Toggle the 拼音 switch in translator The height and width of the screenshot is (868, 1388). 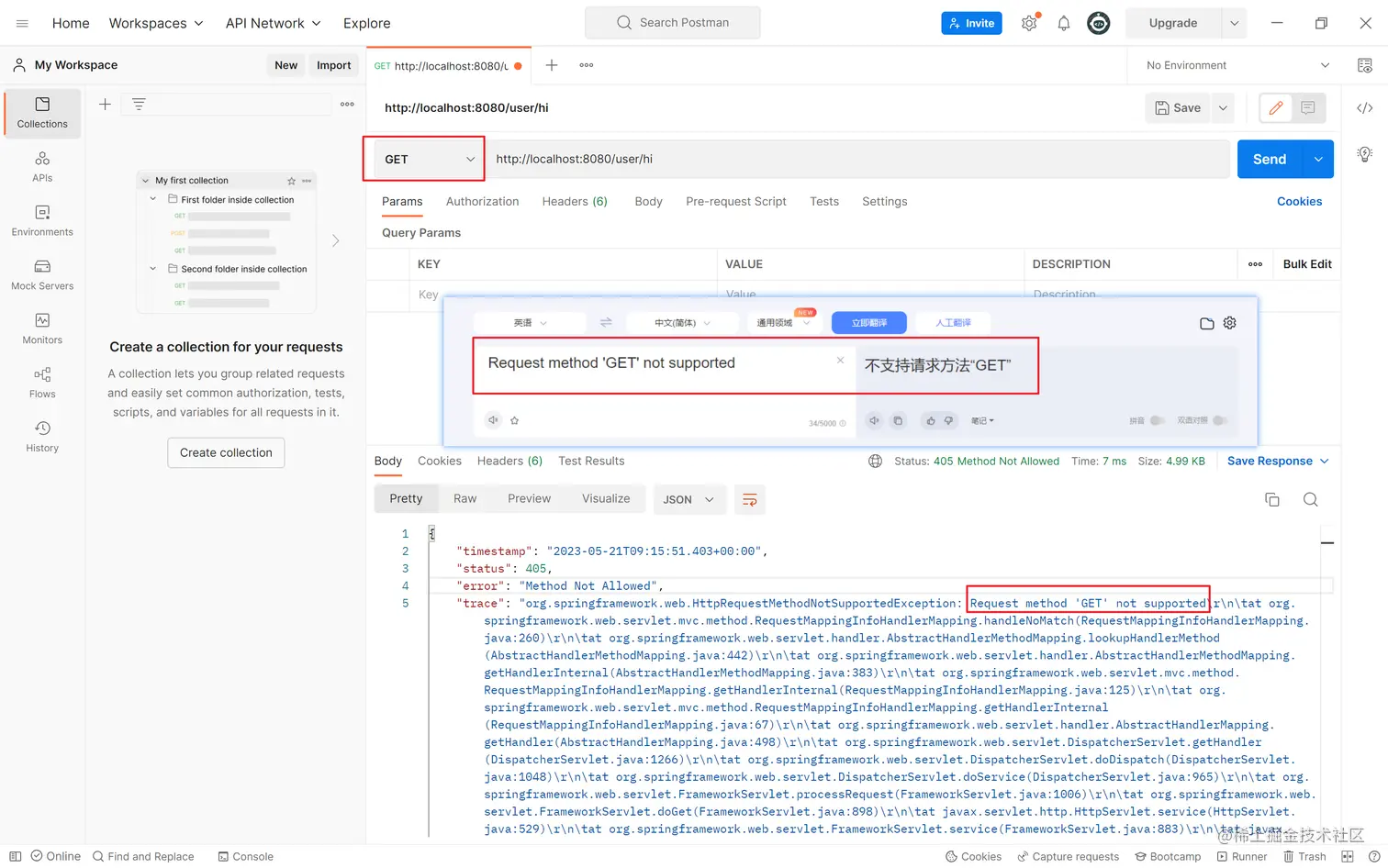(x=1158, y=420)
